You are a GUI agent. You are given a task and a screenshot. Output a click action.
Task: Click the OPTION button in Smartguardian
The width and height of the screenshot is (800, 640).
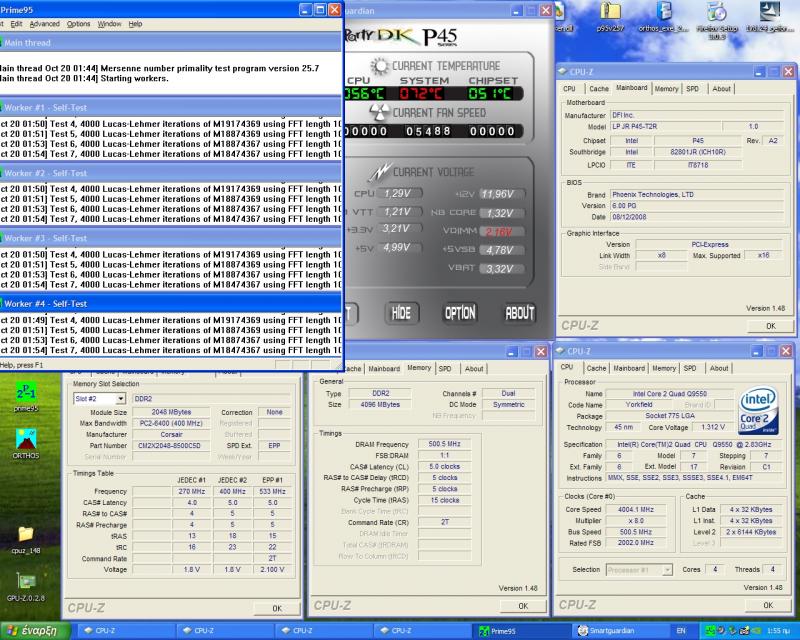point(460,313)
